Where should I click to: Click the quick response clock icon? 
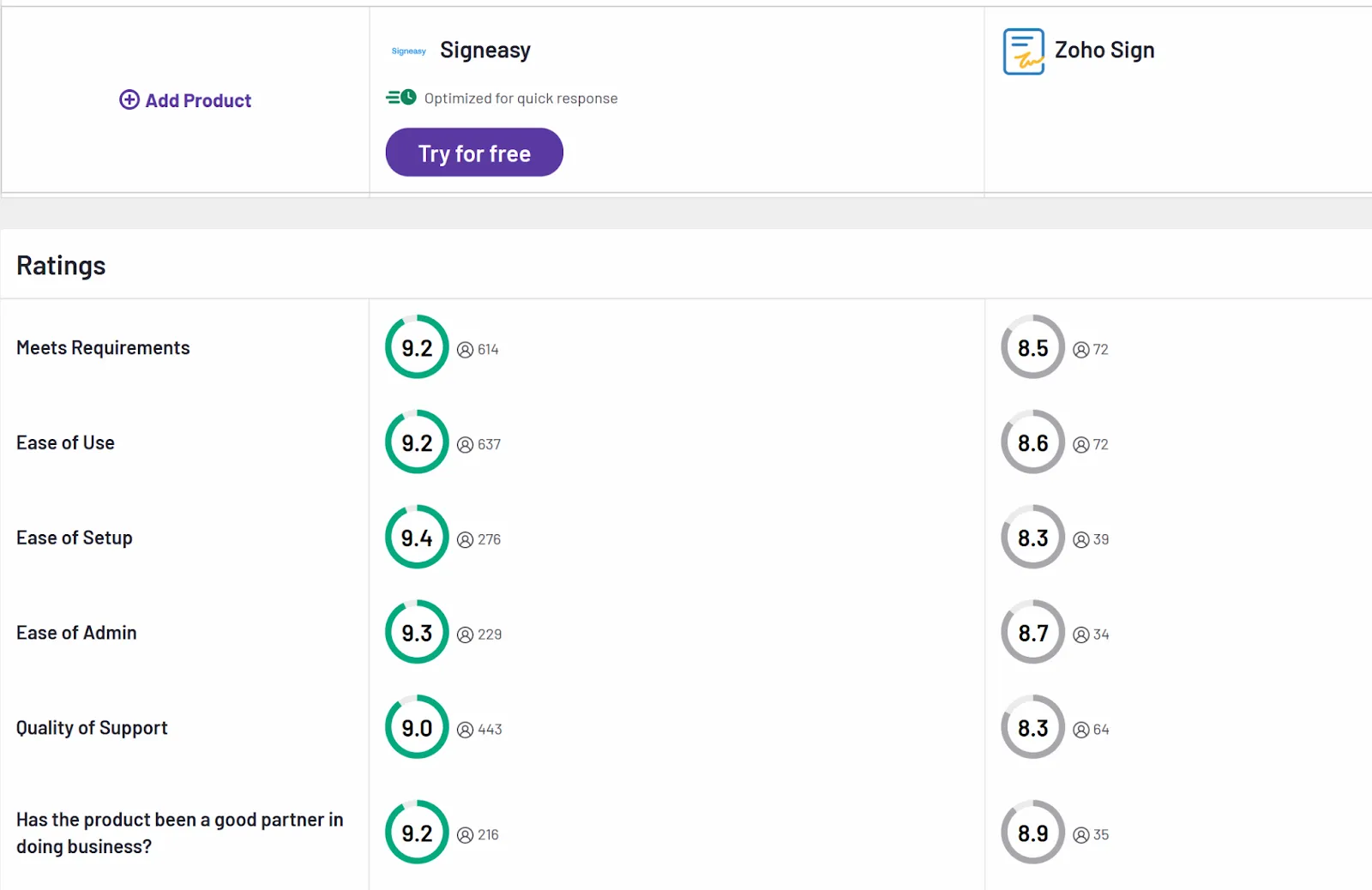point(401,98)
